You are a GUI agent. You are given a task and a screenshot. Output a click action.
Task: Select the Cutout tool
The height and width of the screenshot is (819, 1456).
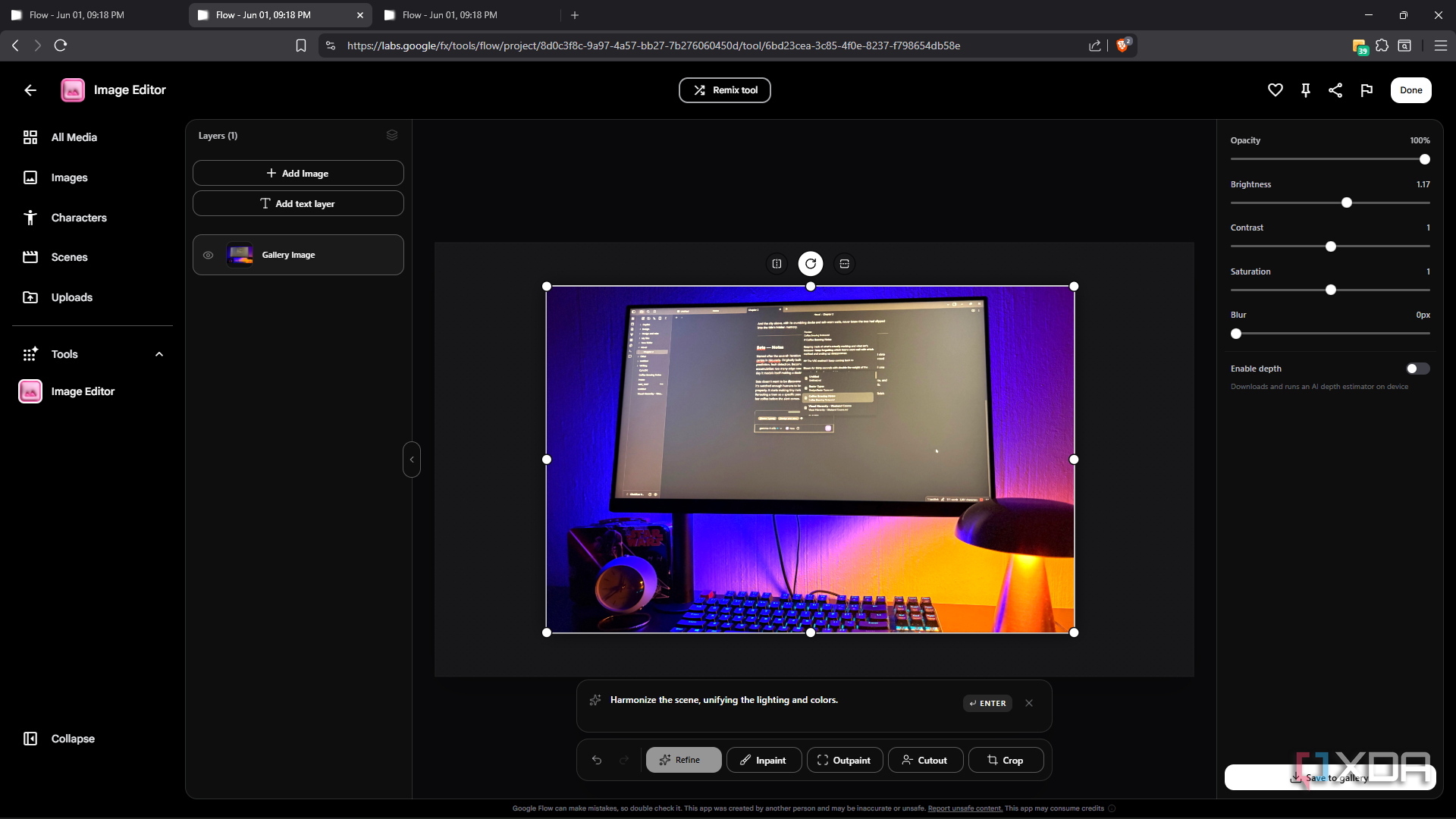coord(925,760)
